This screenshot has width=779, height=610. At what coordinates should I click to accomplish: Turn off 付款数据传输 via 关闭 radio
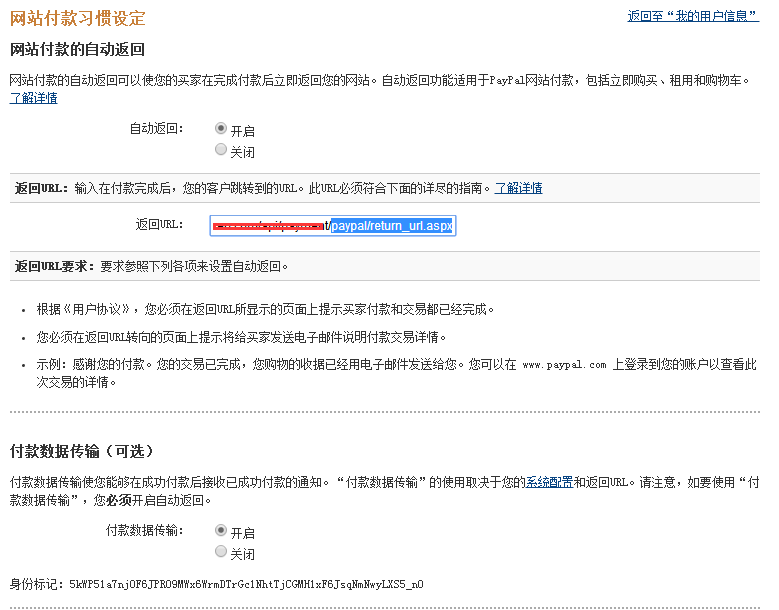[221, 552]
